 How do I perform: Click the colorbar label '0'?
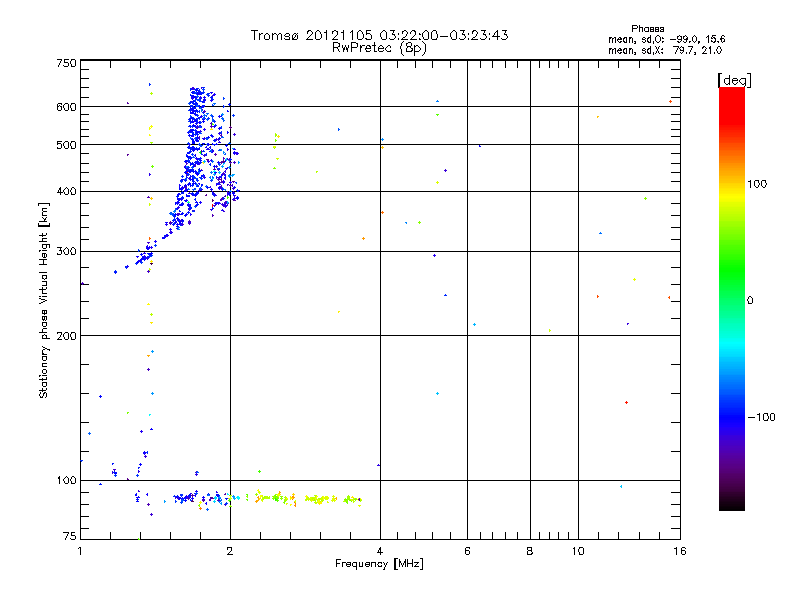[750, 301]
